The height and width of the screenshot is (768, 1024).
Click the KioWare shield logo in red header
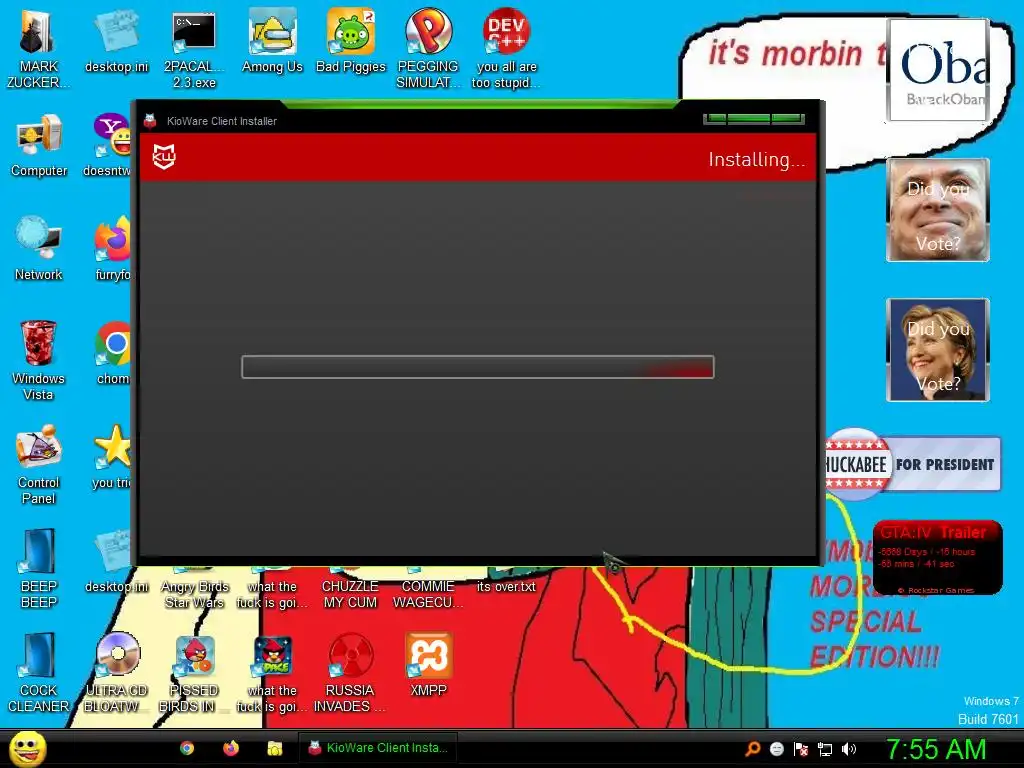[x=164, y=157]
